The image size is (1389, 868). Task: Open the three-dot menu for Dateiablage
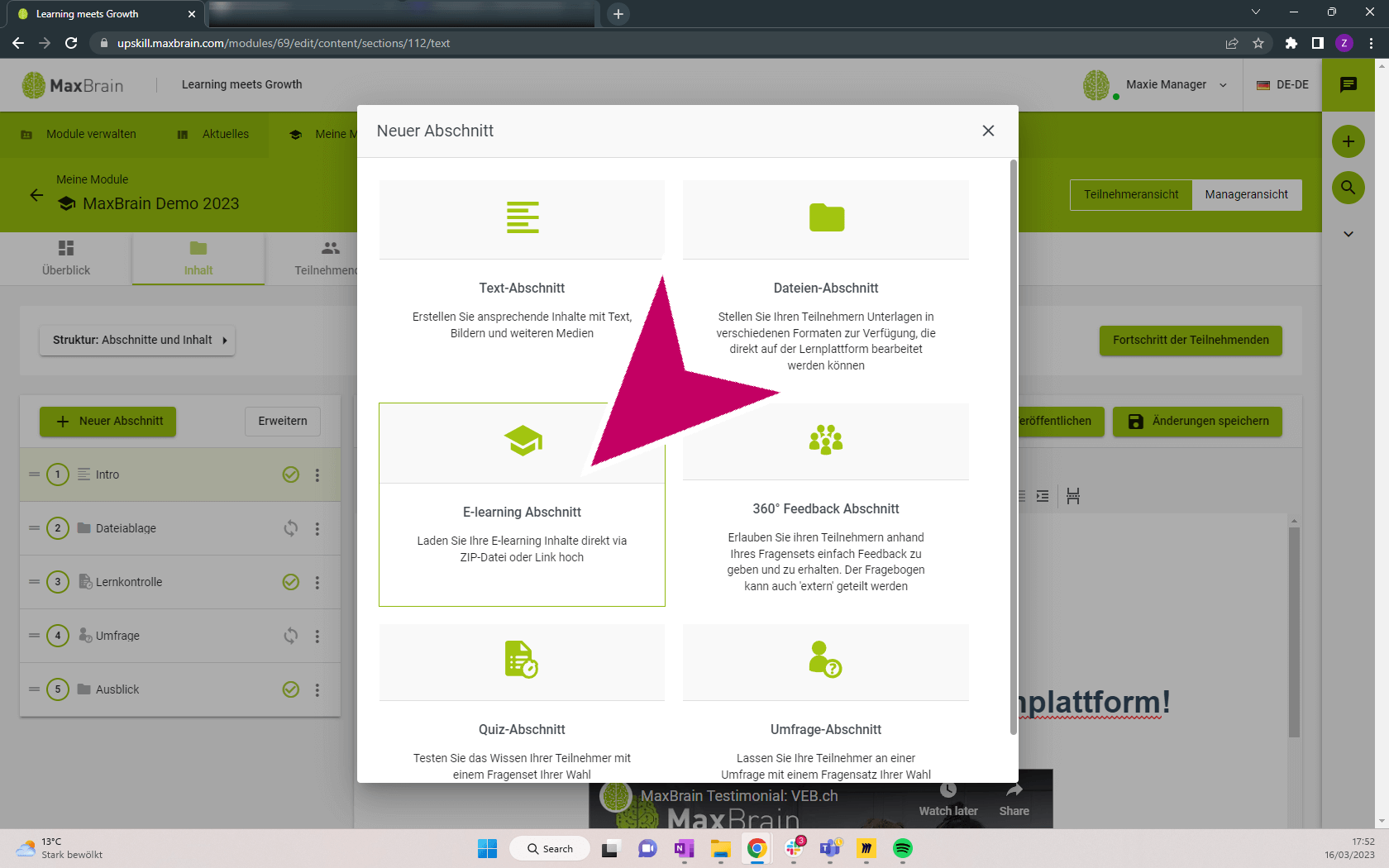[x=317, y=528]
